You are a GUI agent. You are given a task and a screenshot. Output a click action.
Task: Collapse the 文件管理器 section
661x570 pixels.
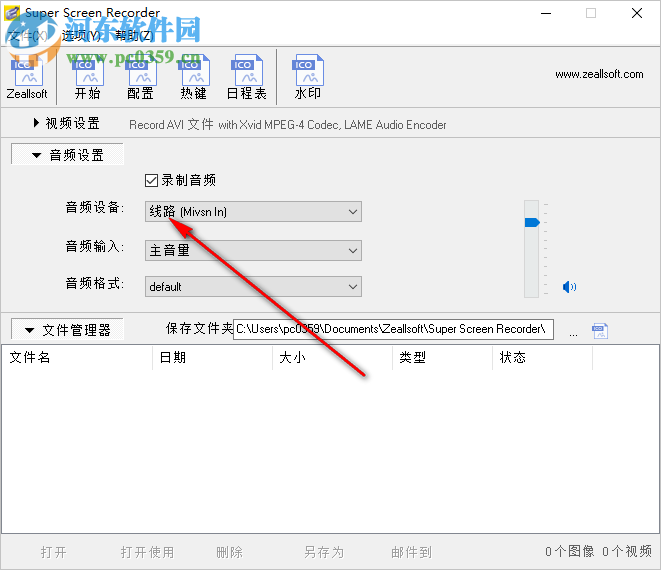pos(67,329)
